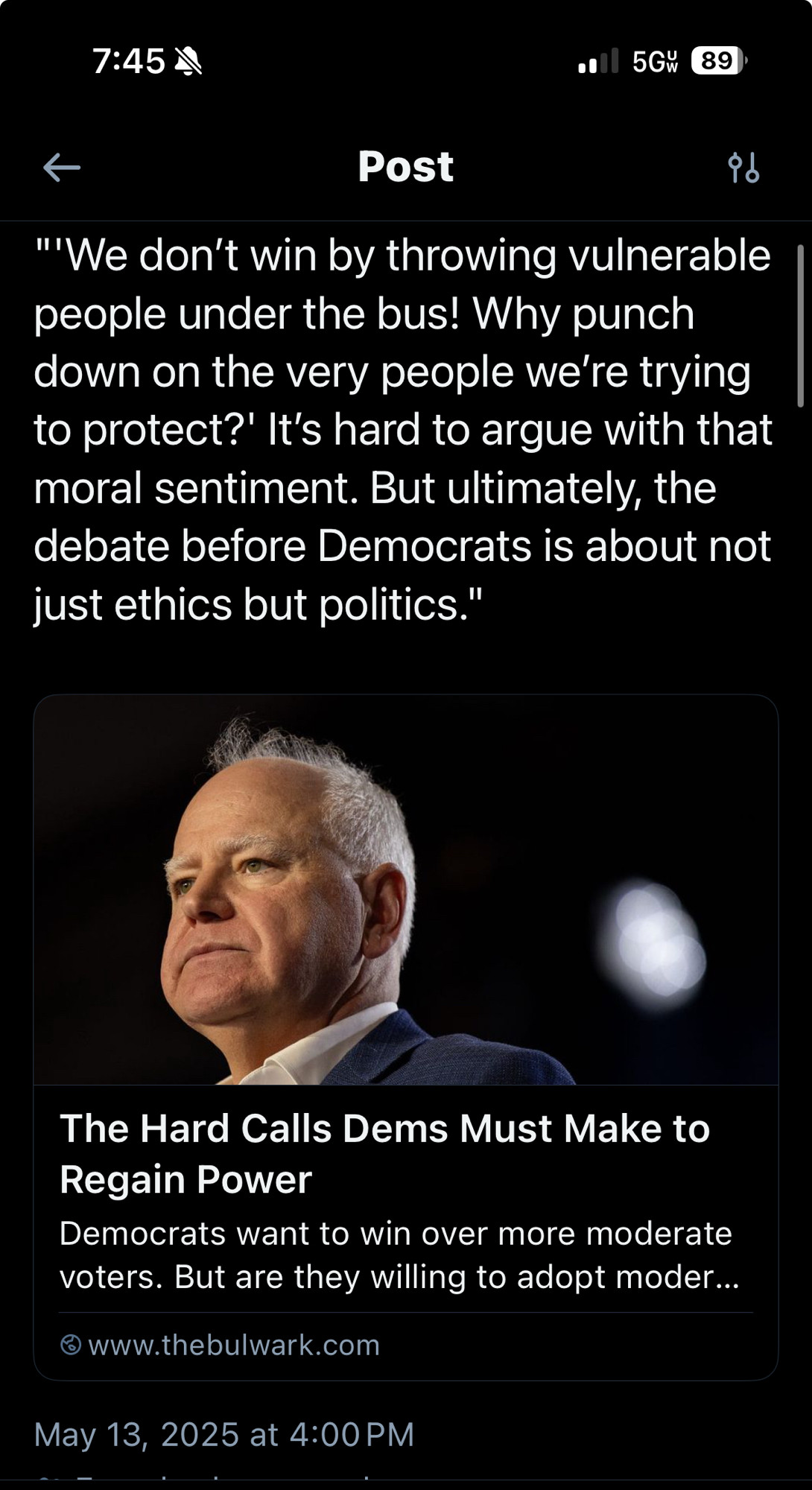Open 'The Hard Calls Dems Must Make' headline

click(x=384, y=1153)
